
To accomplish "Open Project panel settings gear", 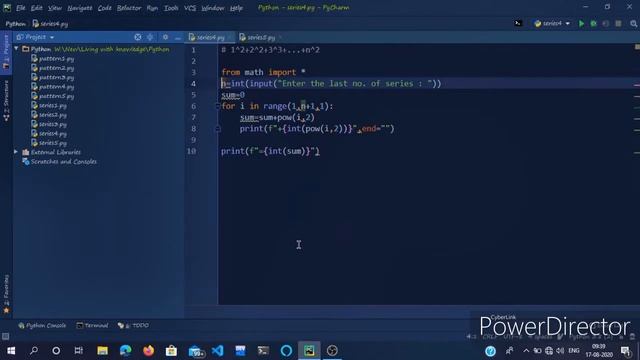I will point(165,37).
